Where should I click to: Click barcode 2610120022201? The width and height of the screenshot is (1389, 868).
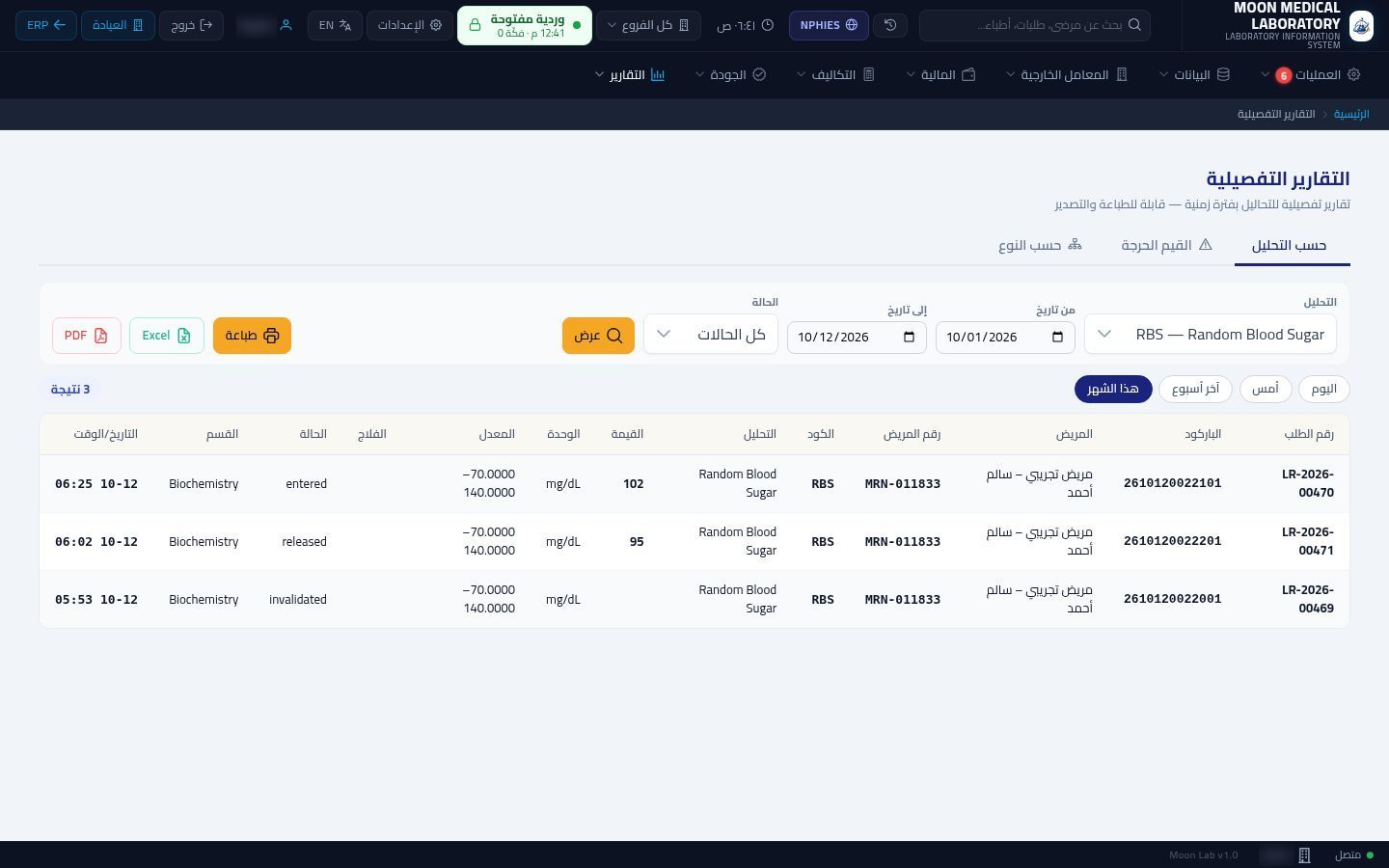[x=1172, y=541]
